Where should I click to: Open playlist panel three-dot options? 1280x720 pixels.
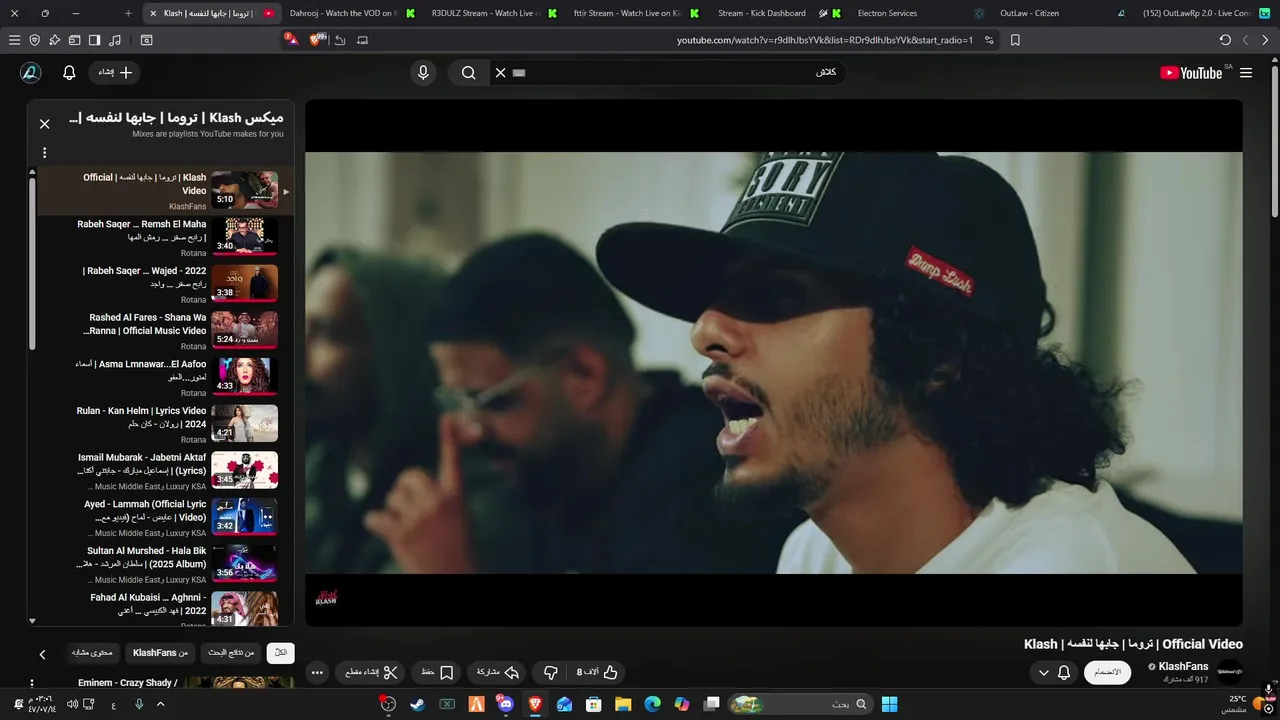tap(44, 153)
